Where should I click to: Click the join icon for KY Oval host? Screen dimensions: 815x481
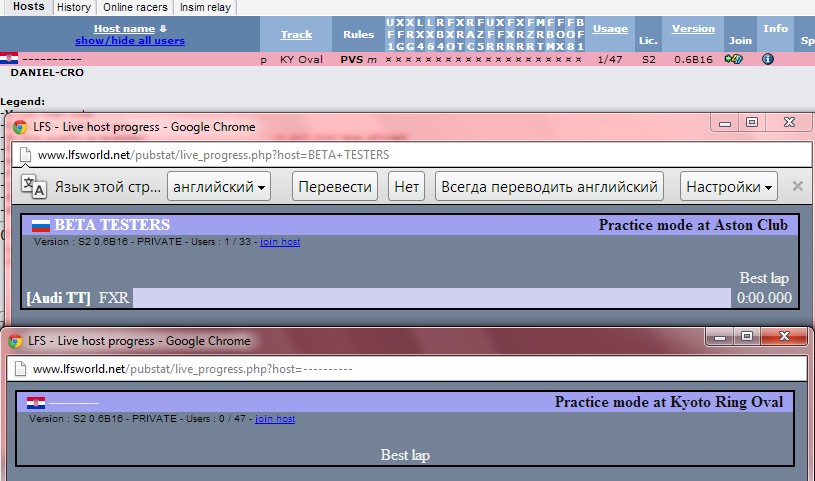coord(733,59)
